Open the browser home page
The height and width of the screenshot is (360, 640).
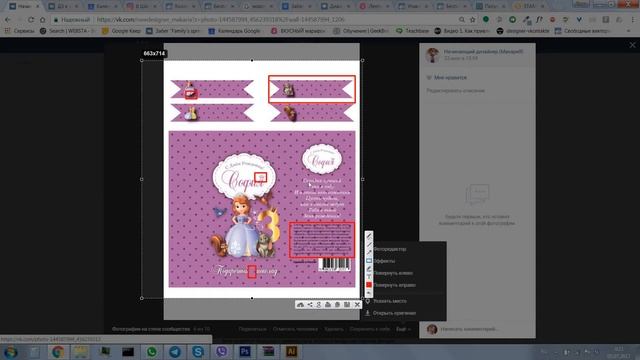tap(42, 20)
